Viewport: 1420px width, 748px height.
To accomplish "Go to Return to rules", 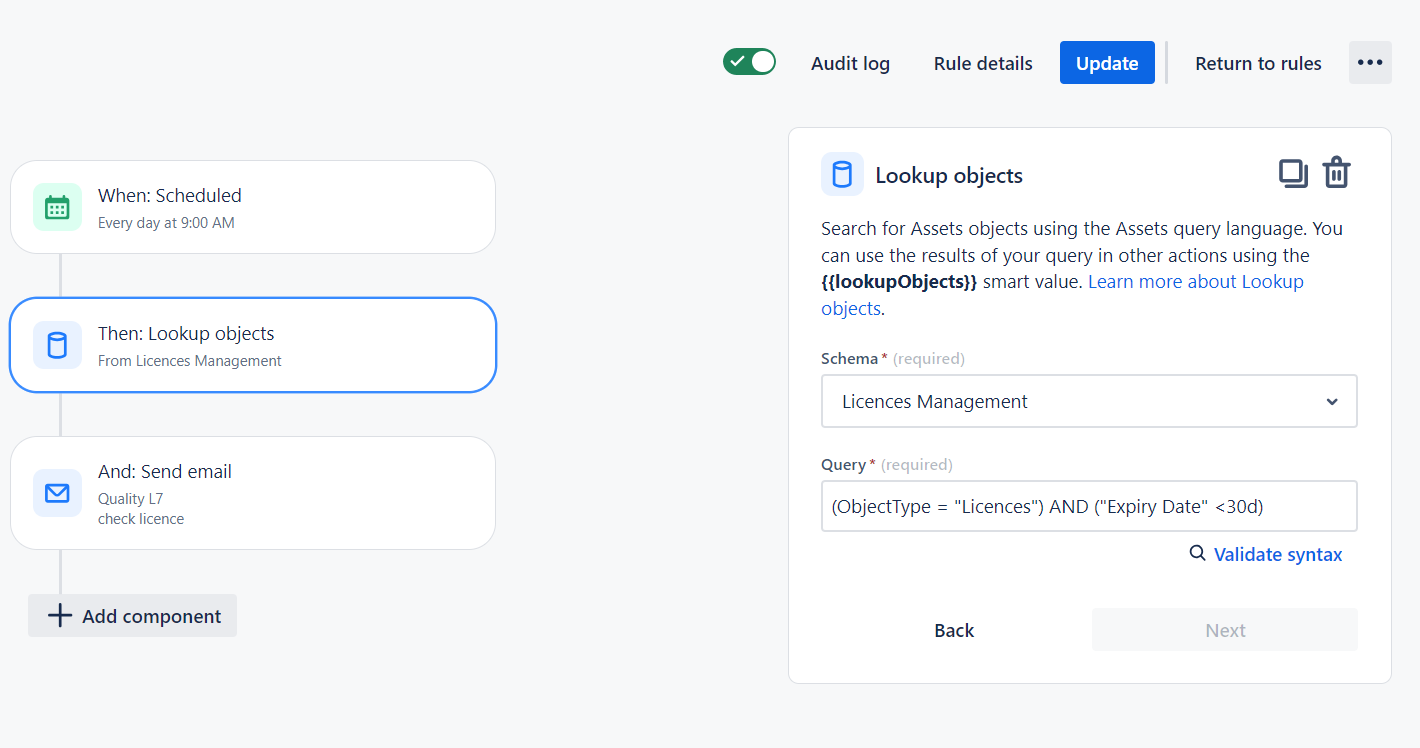I will pyautogui.click(x=1258, y=63).
